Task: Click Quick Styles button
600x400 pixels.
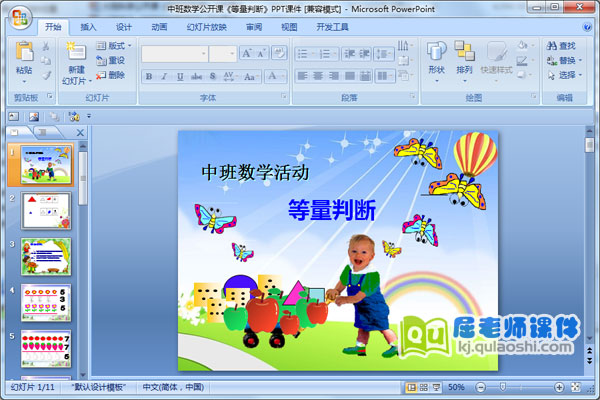Action: coord(497,60)
